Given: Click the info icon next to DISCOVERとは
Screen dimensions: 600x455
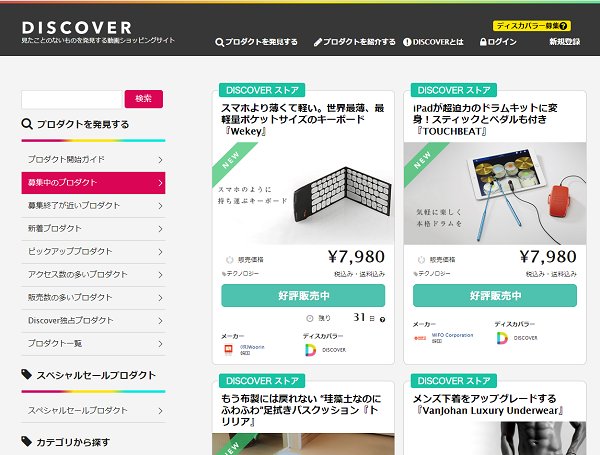Looking at the screenshot, I should (407, 42).
